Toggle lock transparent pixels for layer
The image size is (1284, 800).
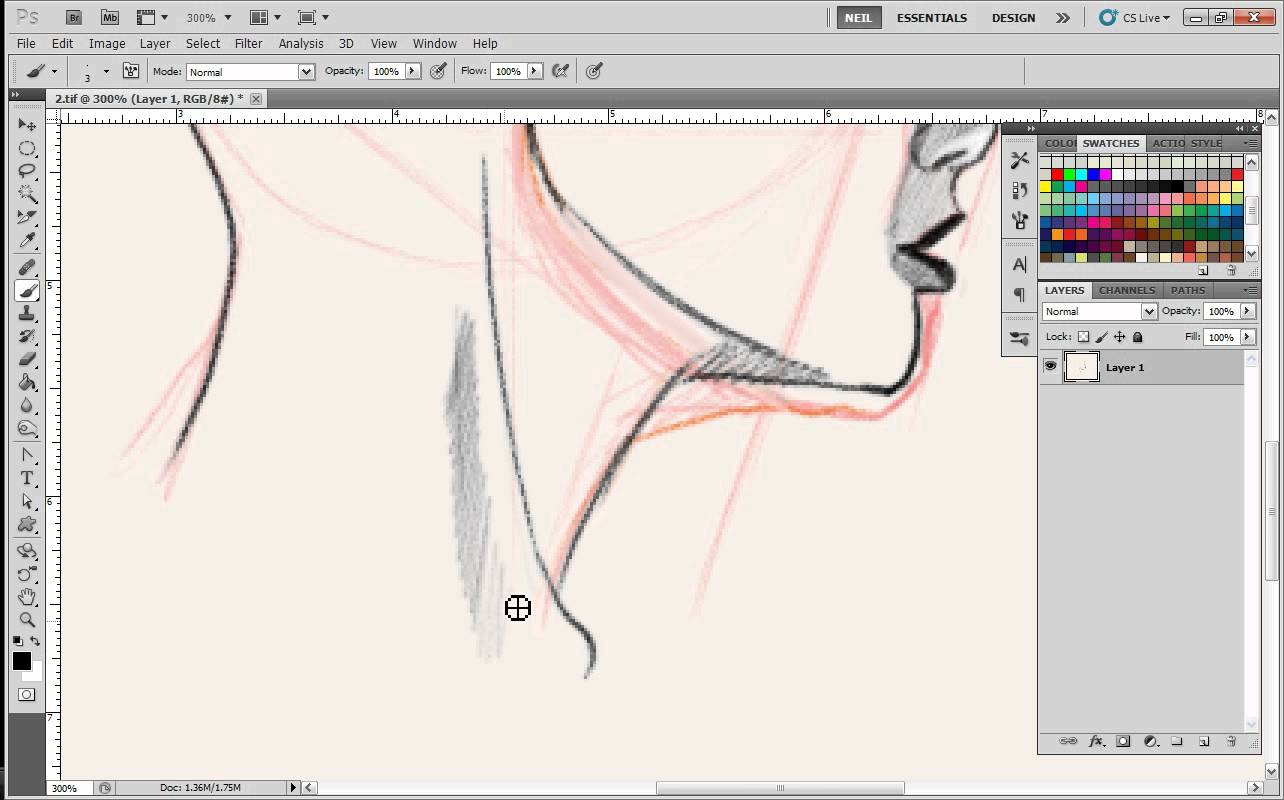point(1083,338)
